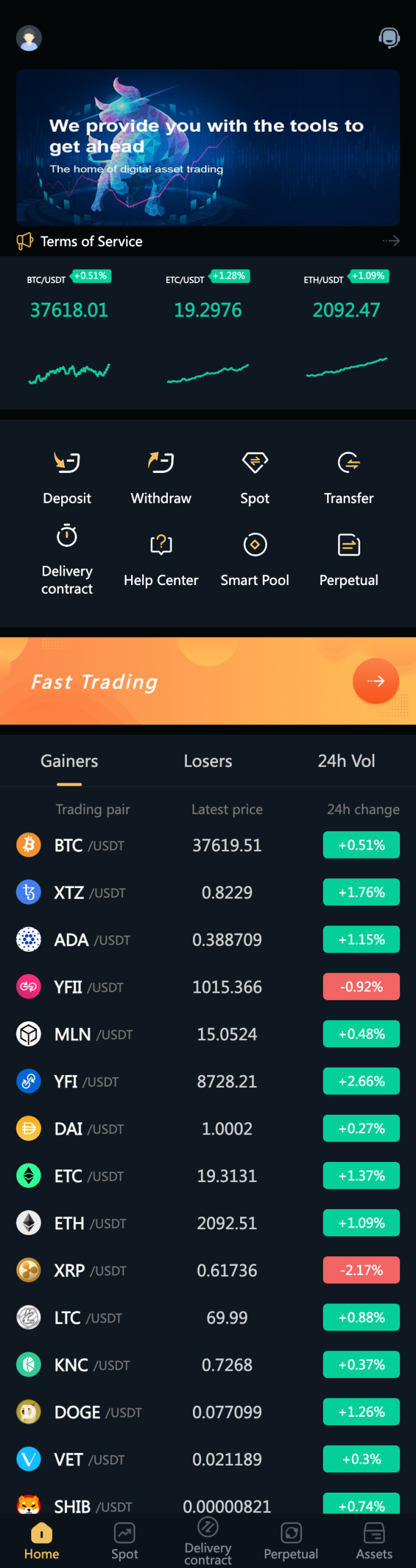The image size is (416, 1568).
Task: Select the XRP/USDT trading pair row
Action: [208, 1270]
